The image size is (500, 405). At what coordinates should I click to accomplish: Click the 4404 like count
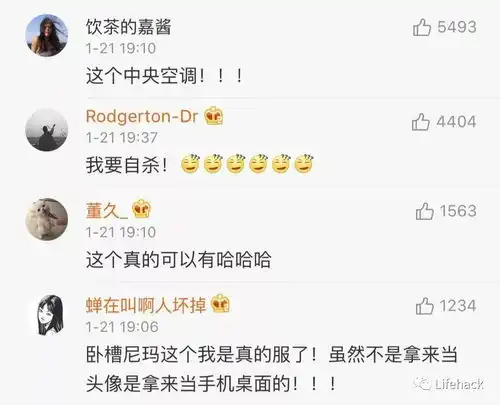pyautogui.click(x=456, y=122)
